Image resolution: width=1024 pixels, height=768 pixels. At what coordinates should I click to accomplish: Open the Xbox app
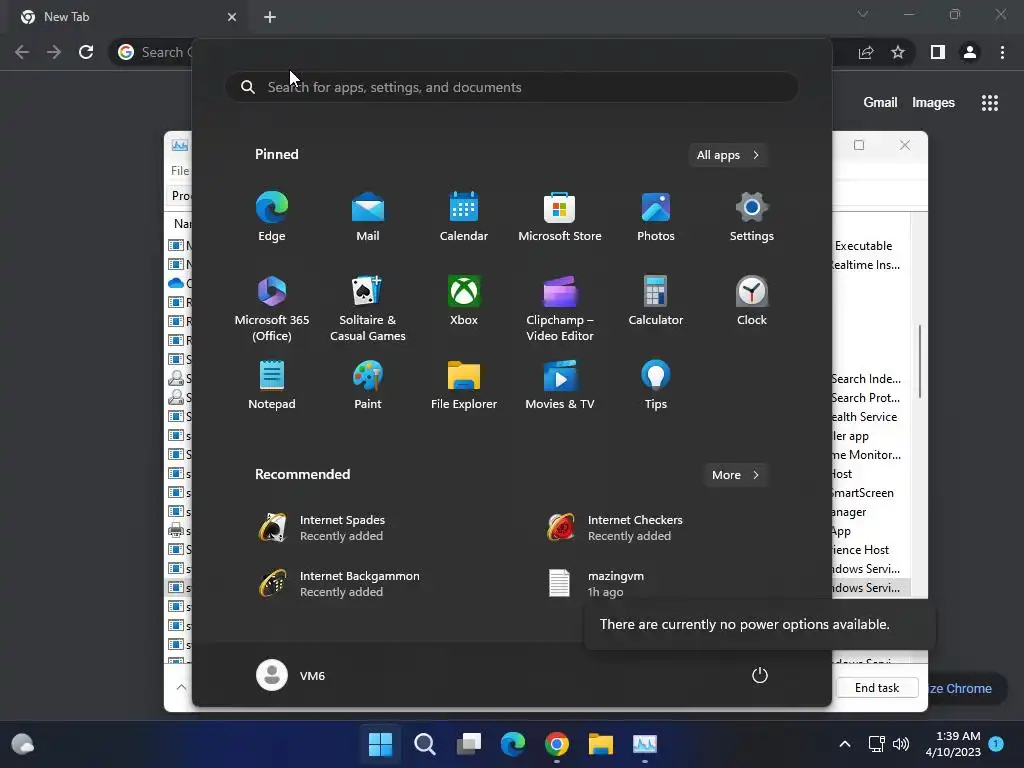click(464, 302)
